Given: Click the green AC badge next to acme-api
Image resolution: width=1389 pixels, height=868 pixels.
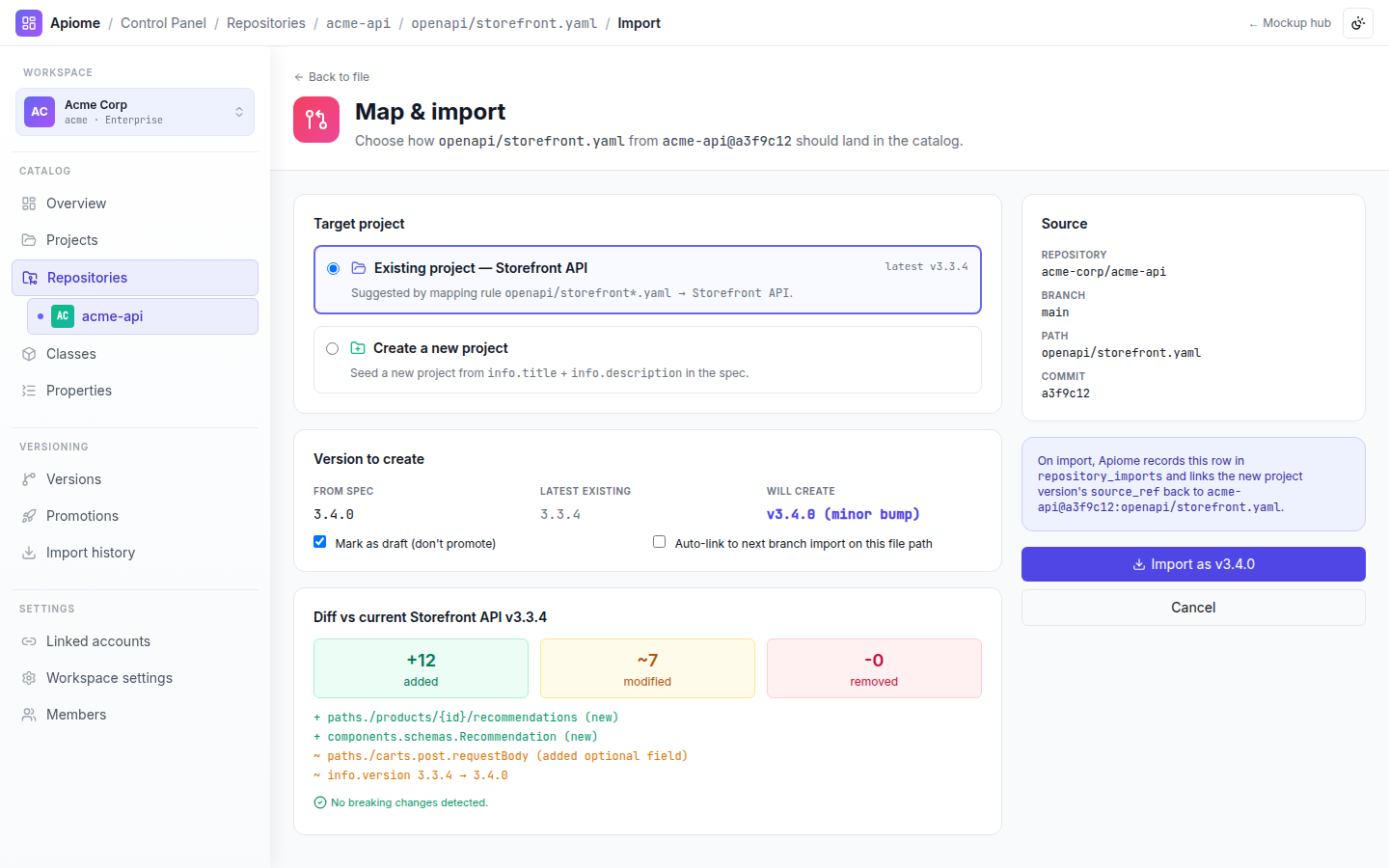Looking at the screenshot, I should [63, 316].
